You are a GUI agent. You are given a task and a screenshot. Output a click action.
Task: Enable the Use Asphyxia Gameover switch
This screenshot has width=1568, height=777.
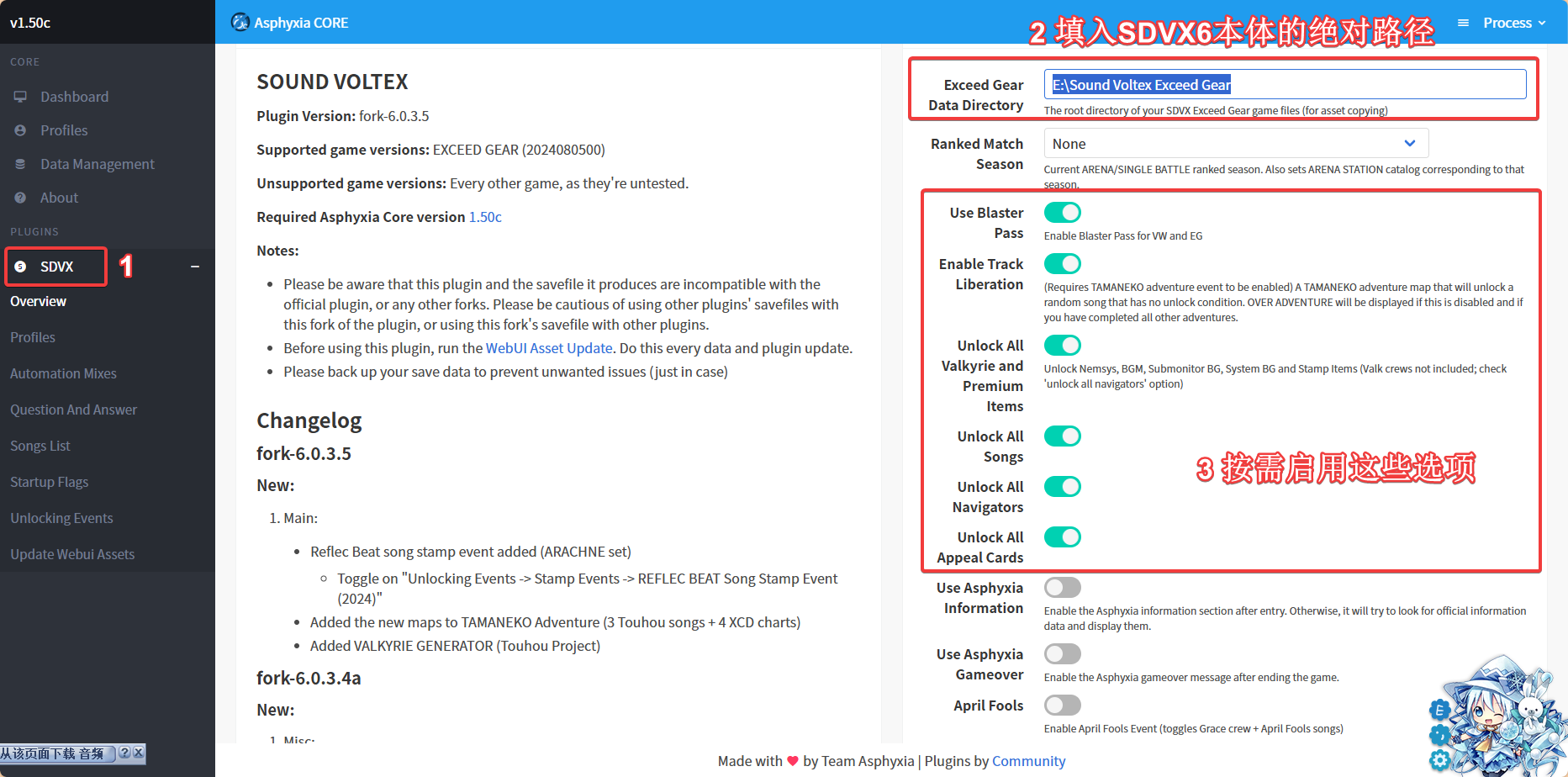tap(1062, 654)
